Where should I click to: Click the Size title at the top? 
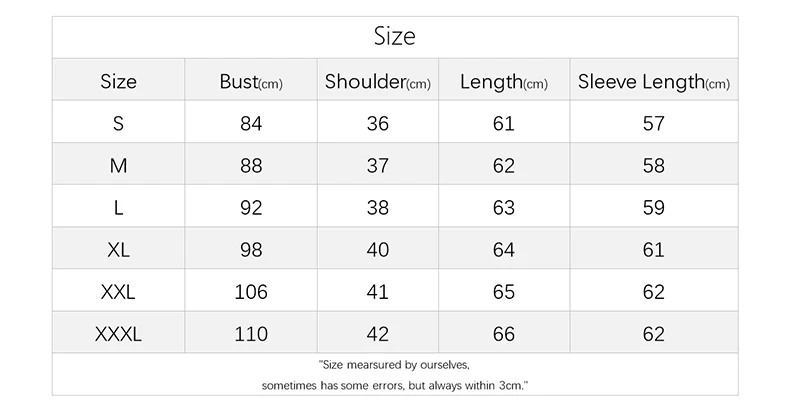(x=394, y=36)
